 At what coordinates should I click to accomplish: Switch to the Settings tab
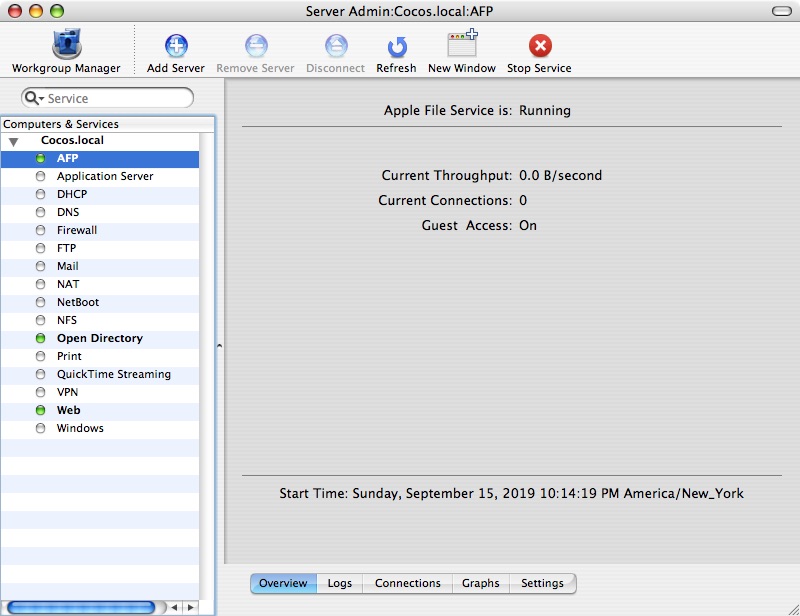coord(543,583)
